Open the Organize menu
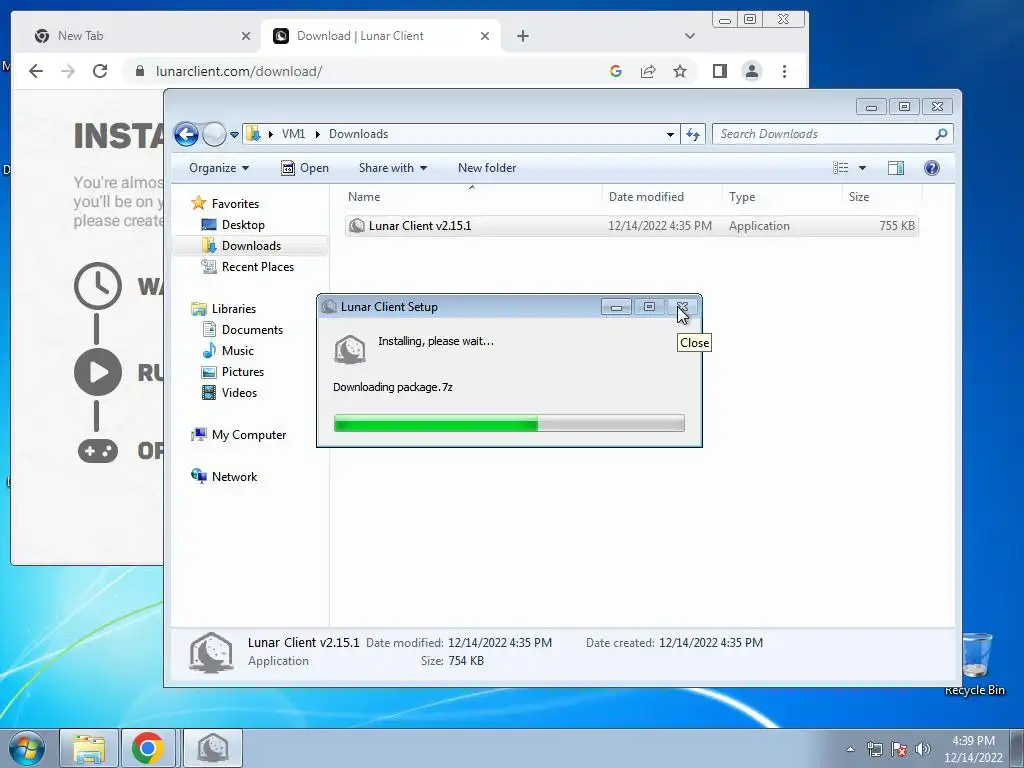Image resolution: width=1024 pixels, height=768 pixels. click(x=219, y=168)
